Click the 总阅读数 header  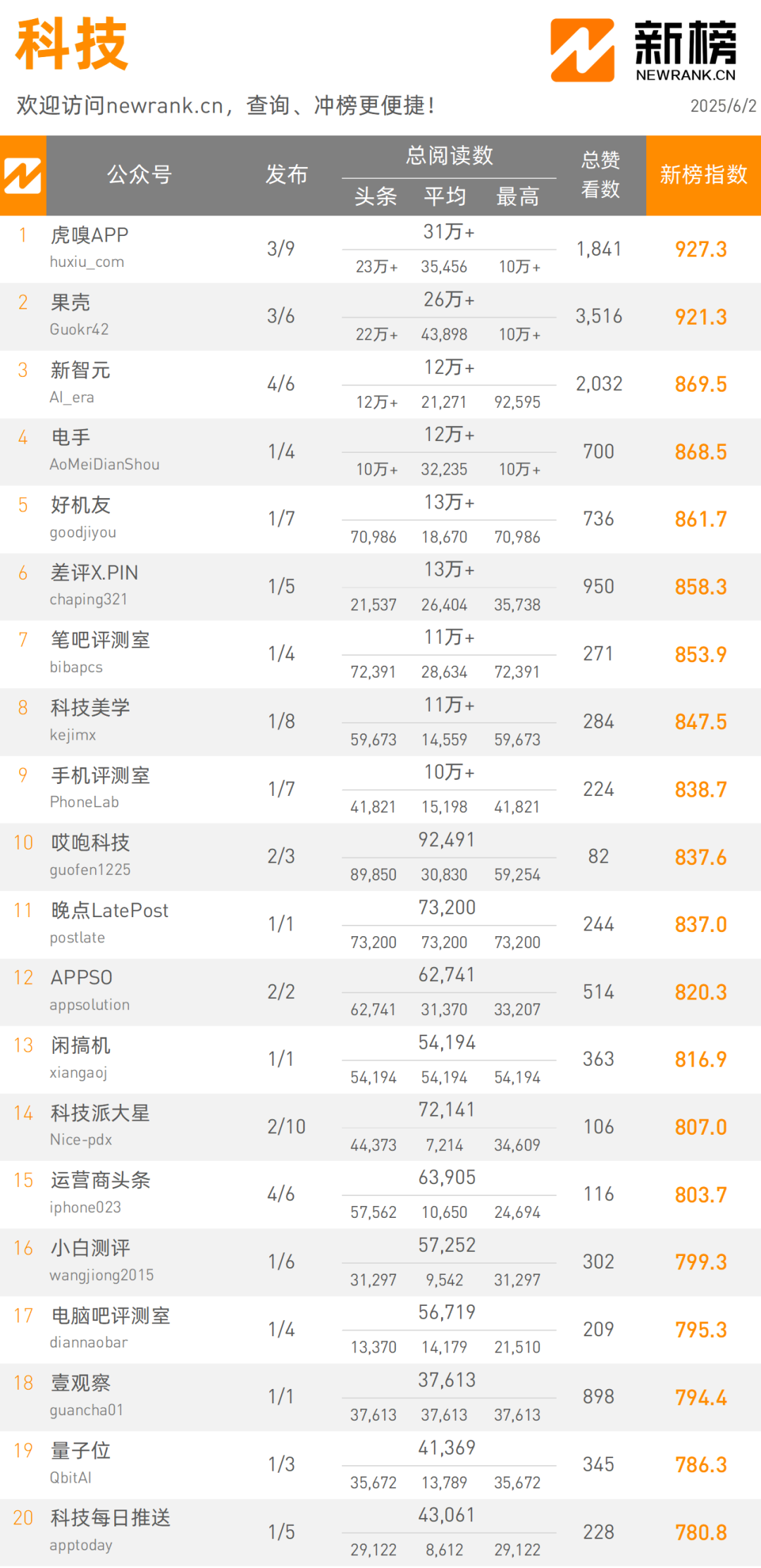point(449,156)
